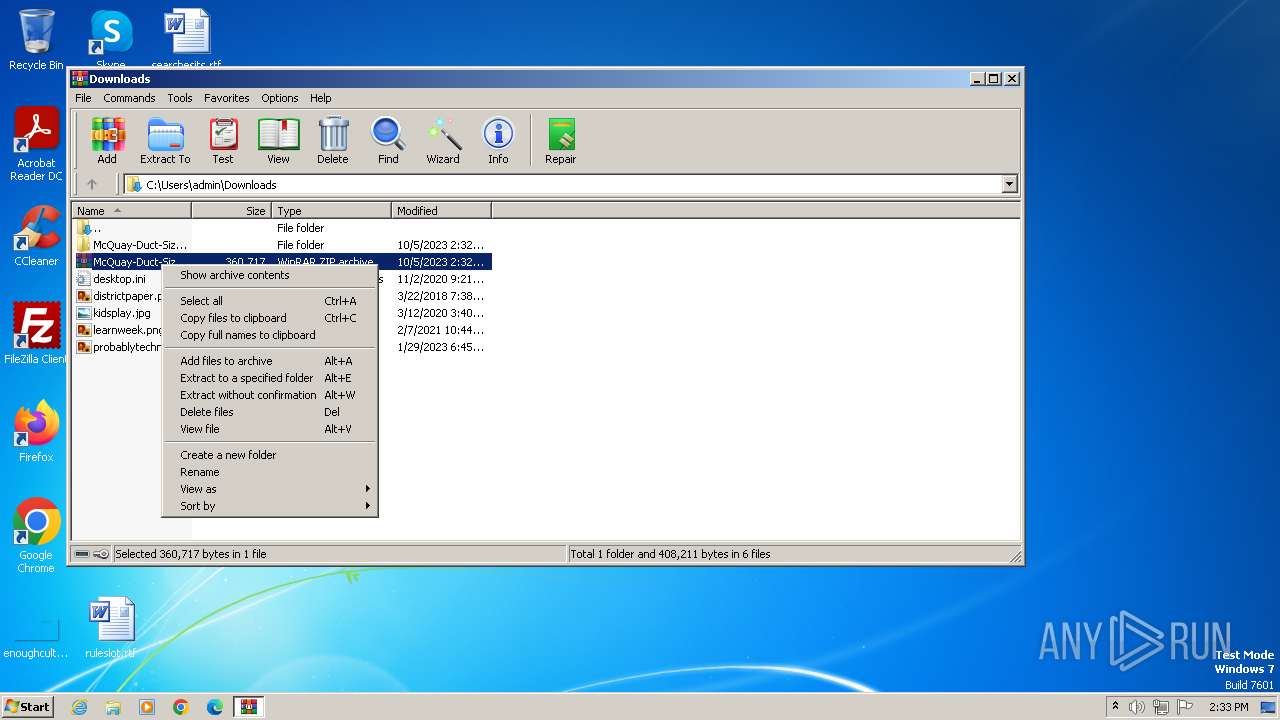Open Windows Explorer from taskbar

[x=113, y=707]
